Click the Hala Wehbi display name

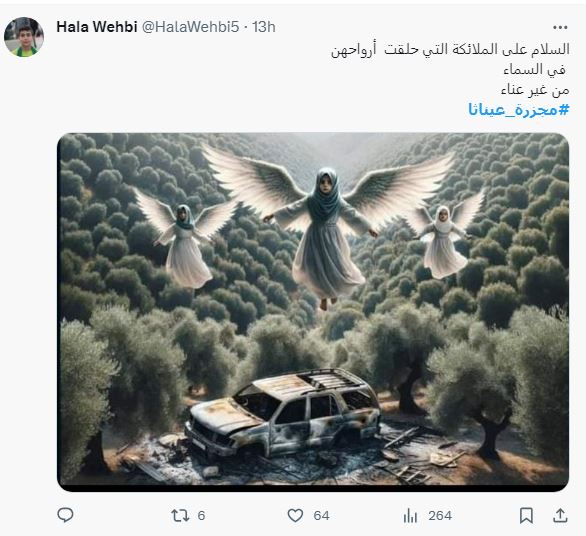(97, 27)
